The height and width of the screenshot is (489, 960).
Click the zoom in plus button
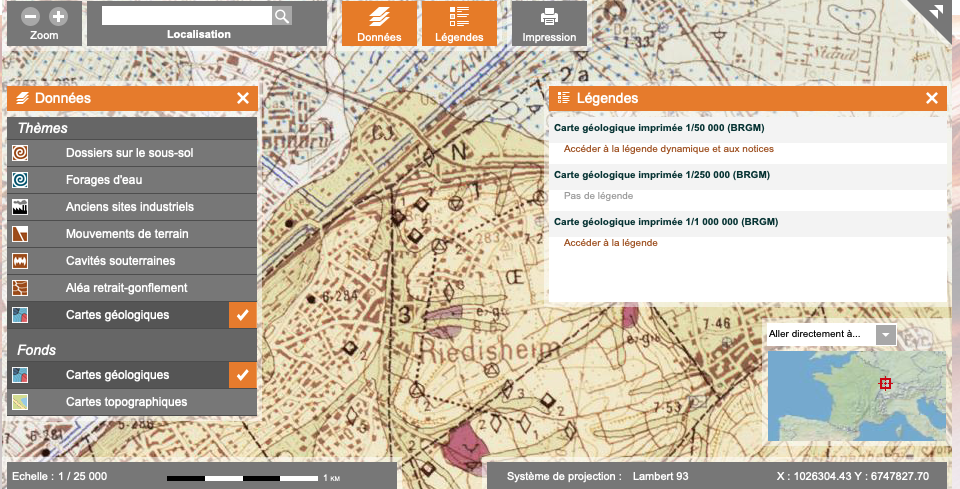click(58, 16)
